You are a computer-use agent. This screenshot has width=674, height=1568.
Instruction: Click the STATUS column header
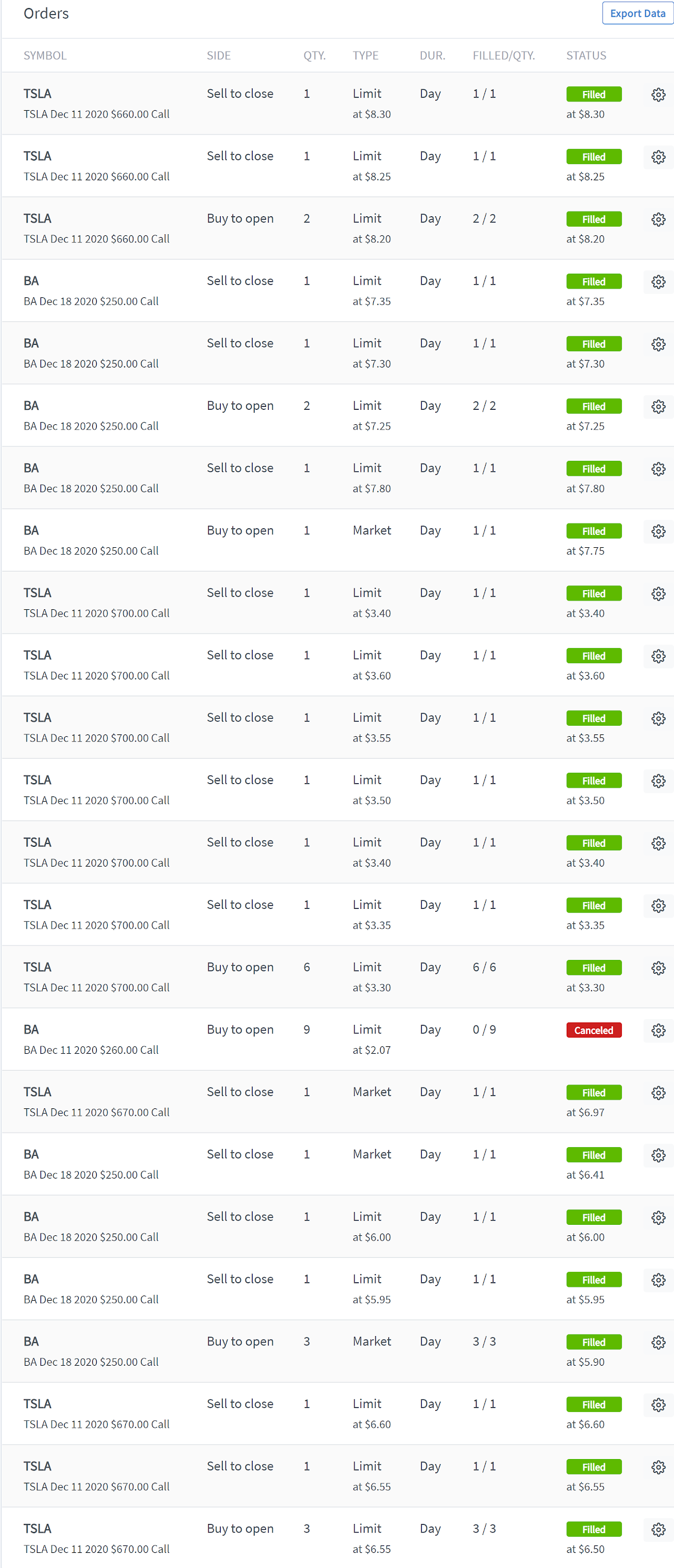pyautogui.click(x=586, y=56)
